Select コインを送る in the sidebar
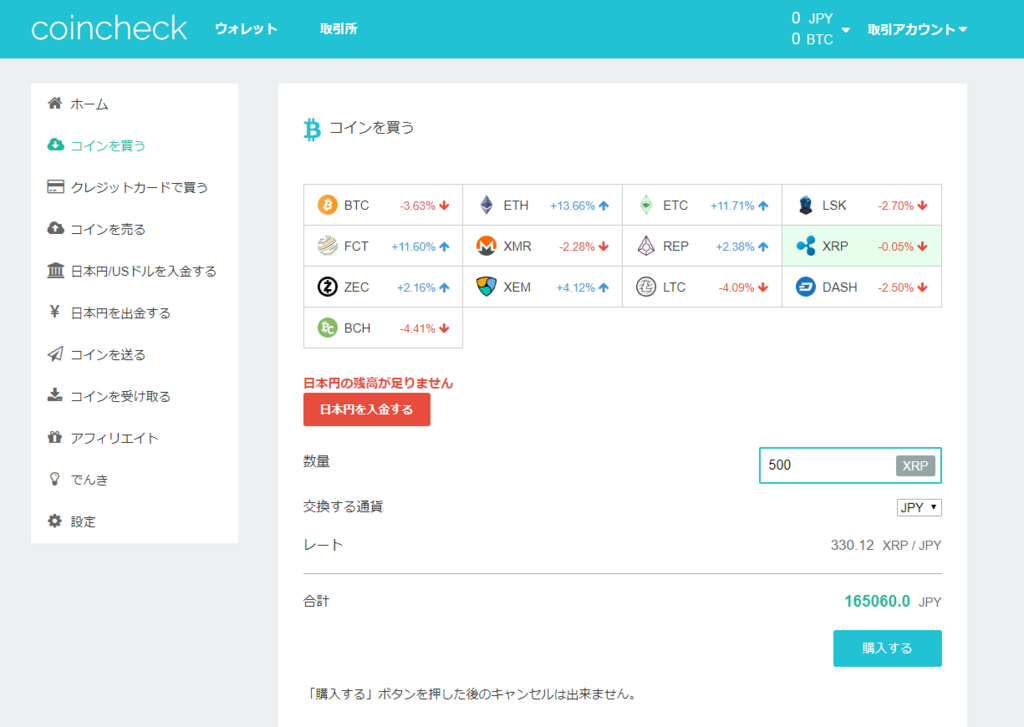The image size is (1024, 727). 108,355
